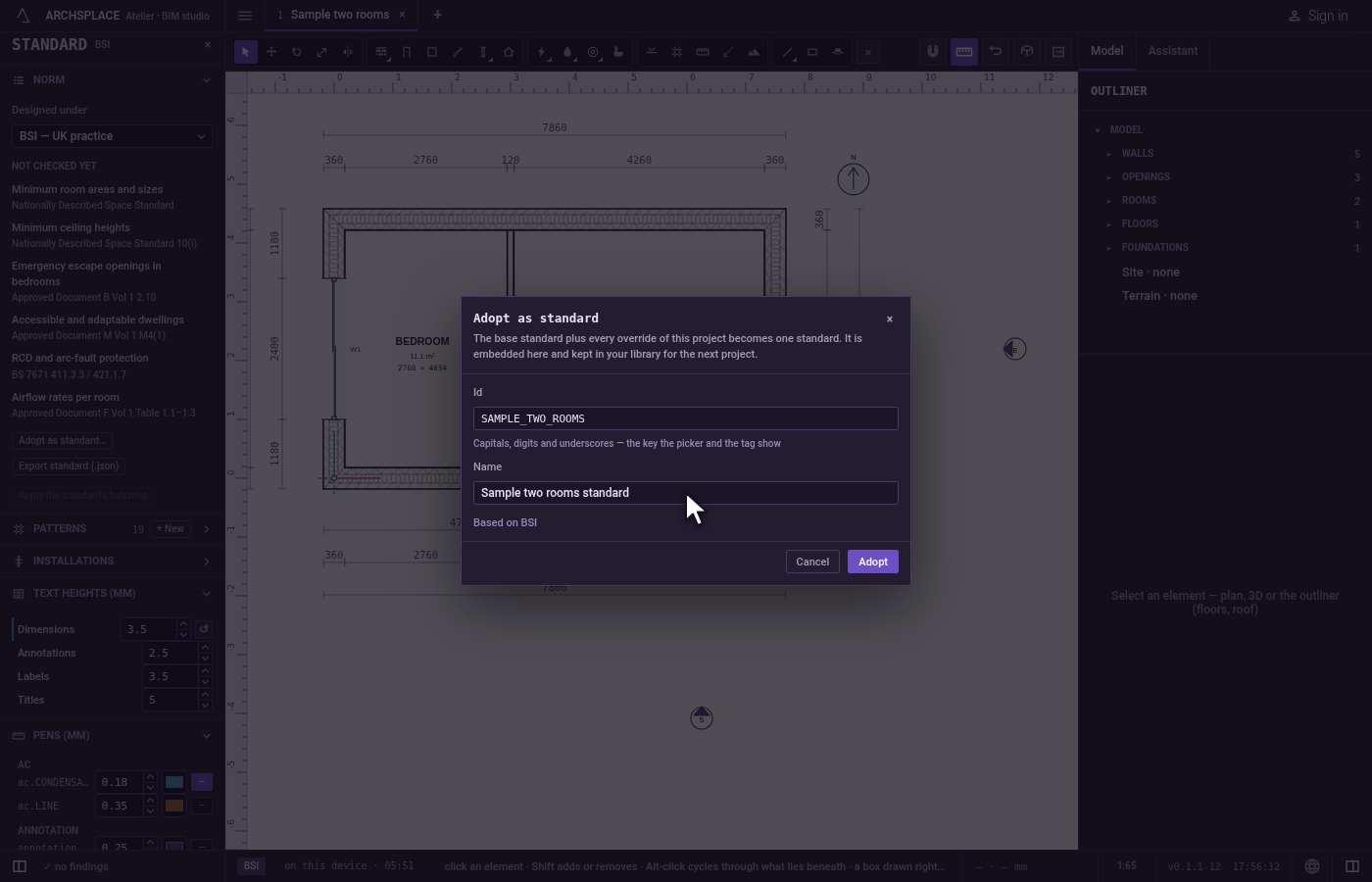1372x882 pixels.
Task: Toggle left sidebar from status bar
Action: pyautogui.click(x=19, y=866)
